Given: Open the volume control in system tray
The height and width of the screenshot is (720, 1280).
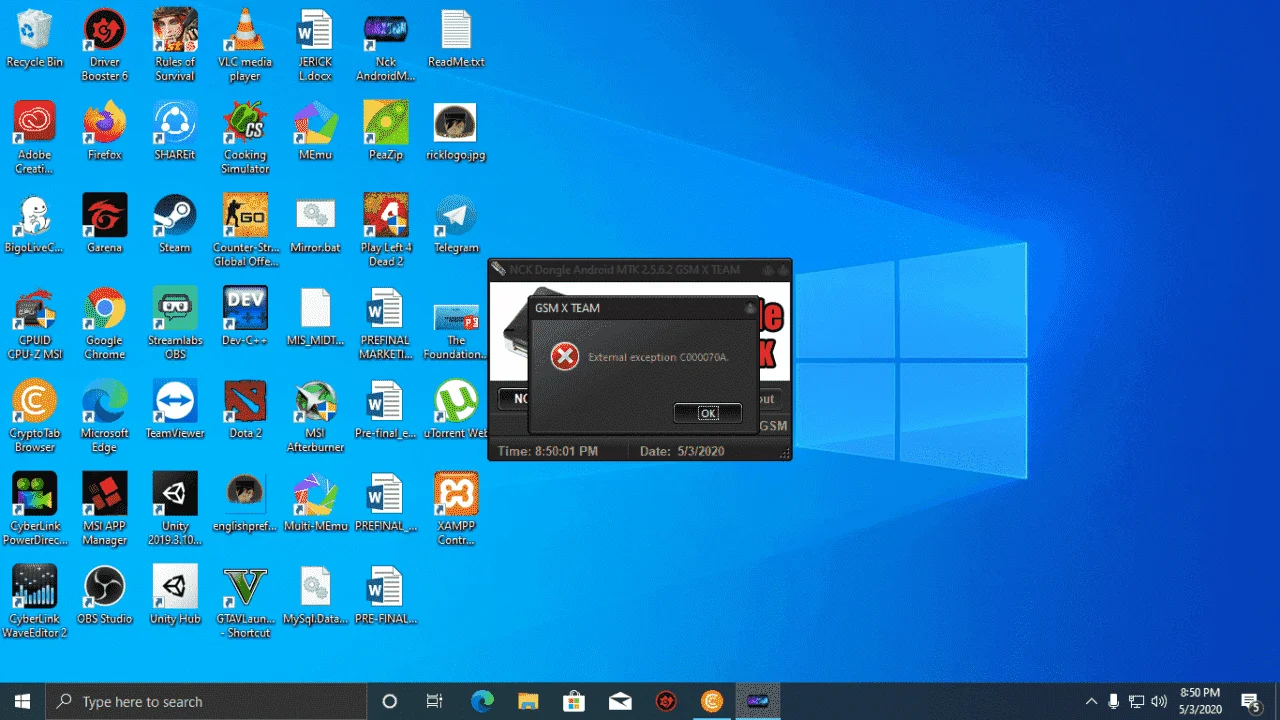Looking at the screenshot, I should [x=1159, y=701].
